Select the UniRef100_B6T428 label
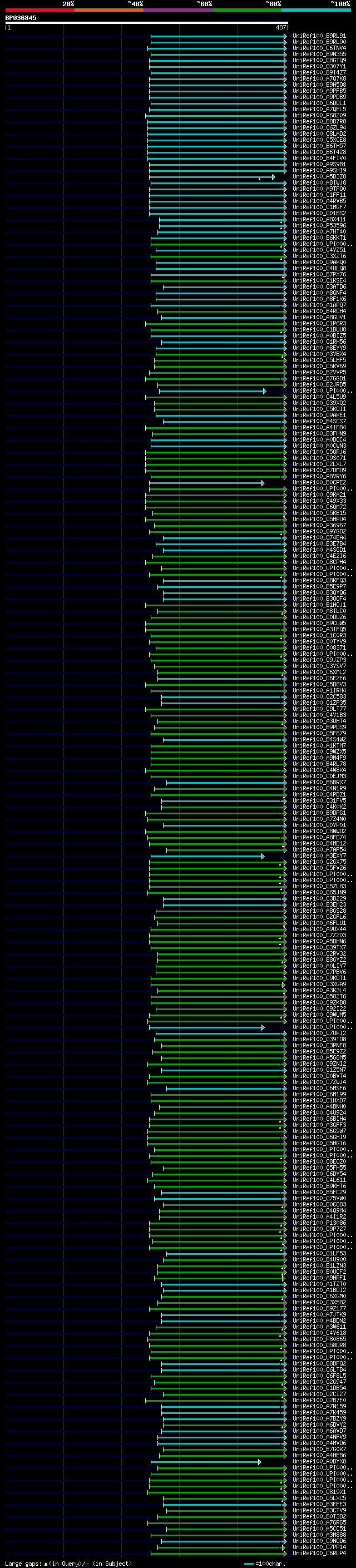The width and height of the screenshot is (356, 1568). pyautogui.click(x=319, y=152)
